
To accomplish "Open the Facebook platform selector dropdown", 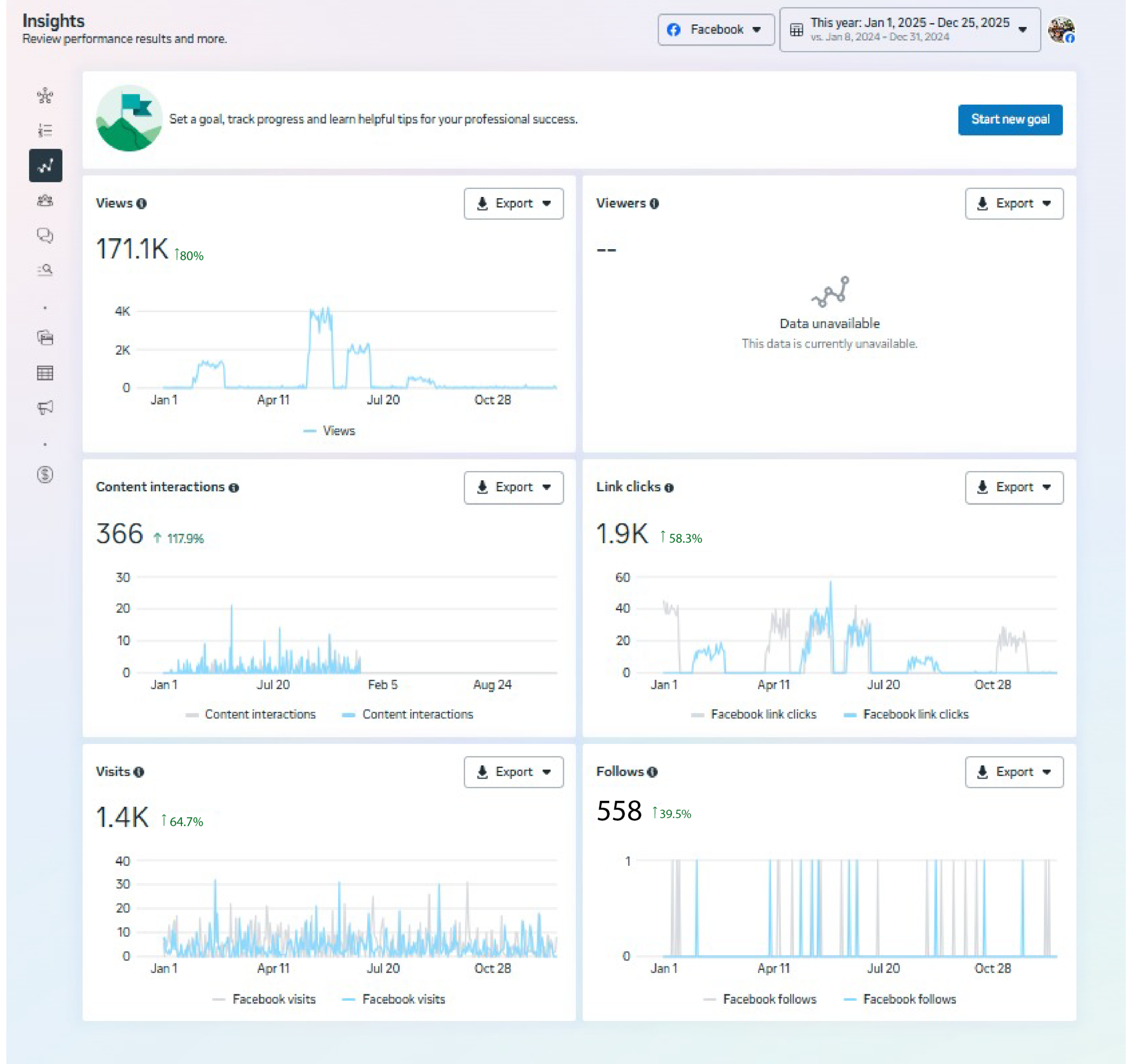I will click(x=716, y=30).
